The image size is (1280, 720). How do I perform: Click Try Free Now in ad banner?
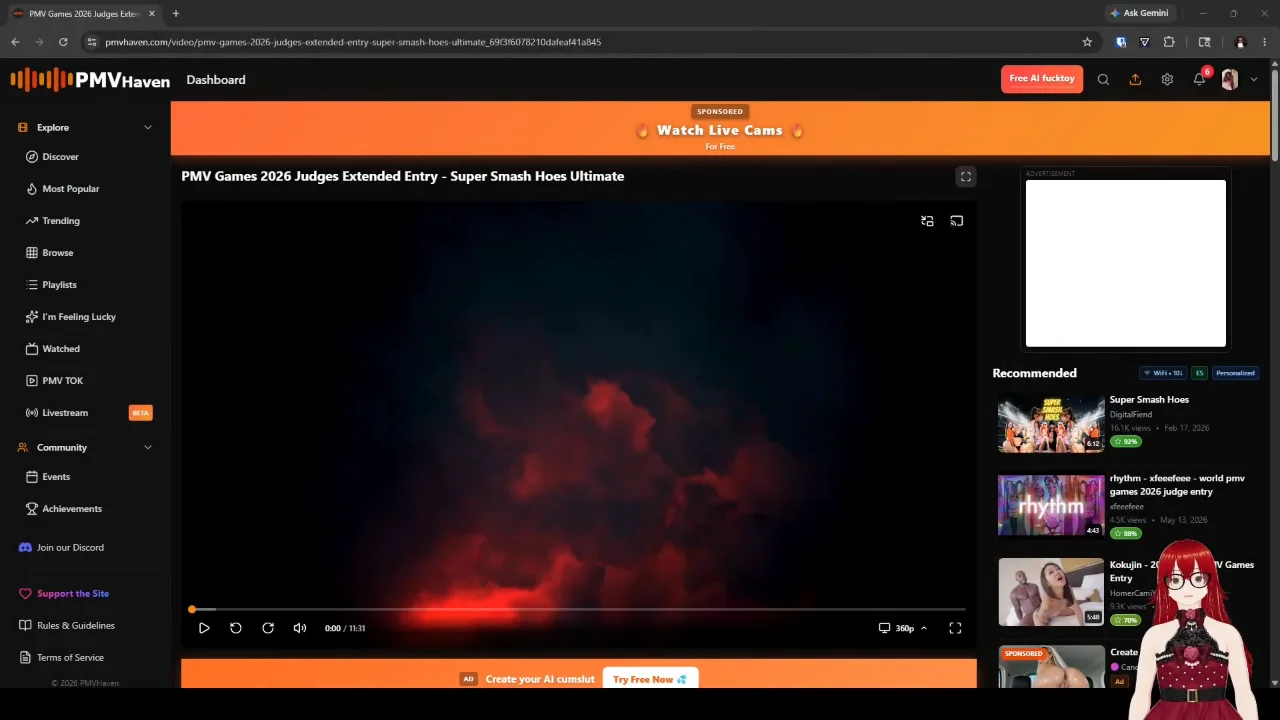click(650, 679)
